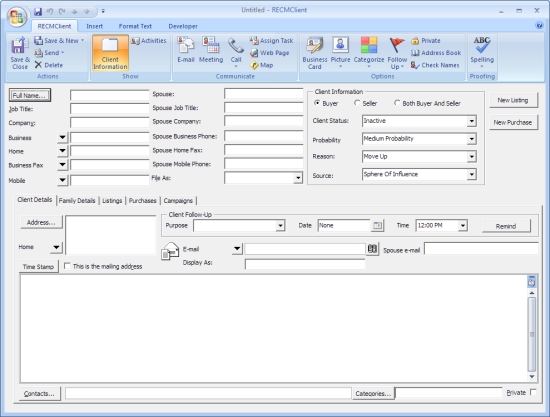The image size is (550, 417).
Task: Click Send in the Actions group
Action: pos(49,53)
